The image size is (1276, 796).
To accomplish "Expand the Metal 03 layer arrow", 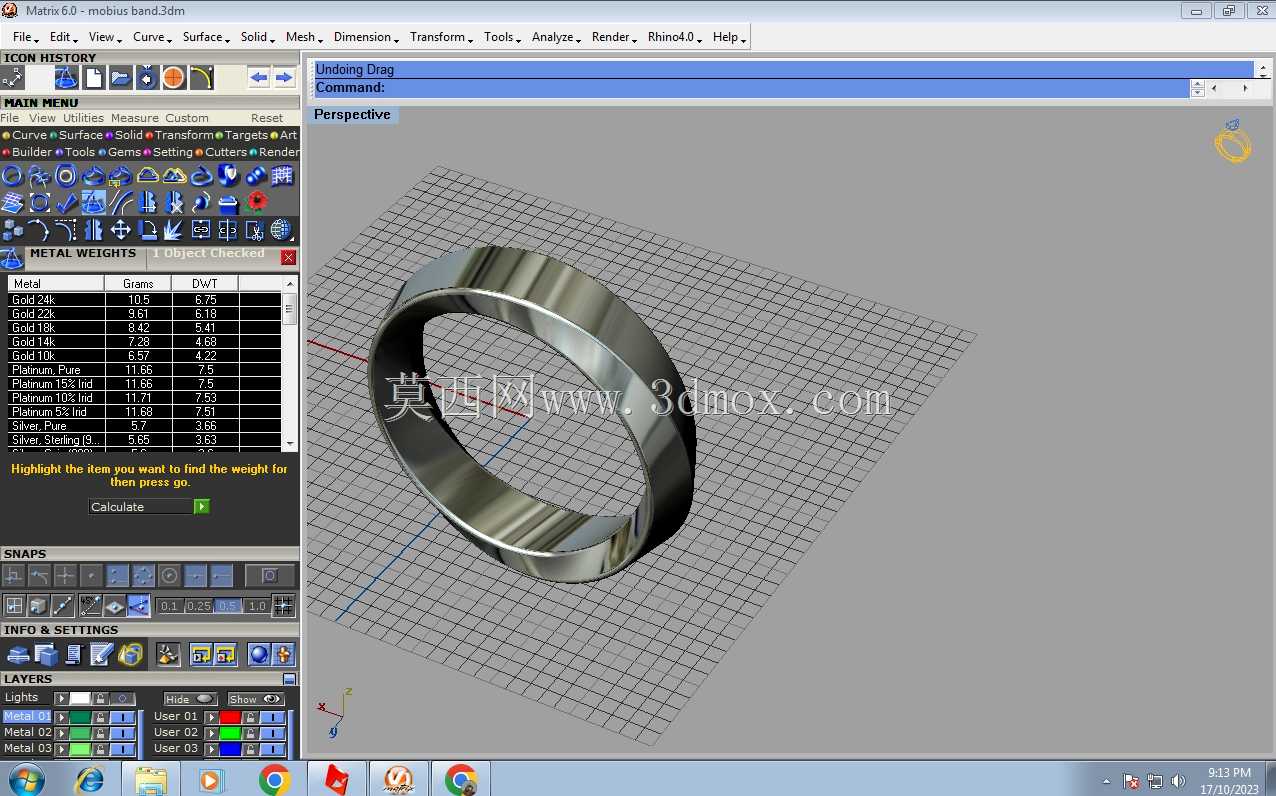I will (62, 749).
